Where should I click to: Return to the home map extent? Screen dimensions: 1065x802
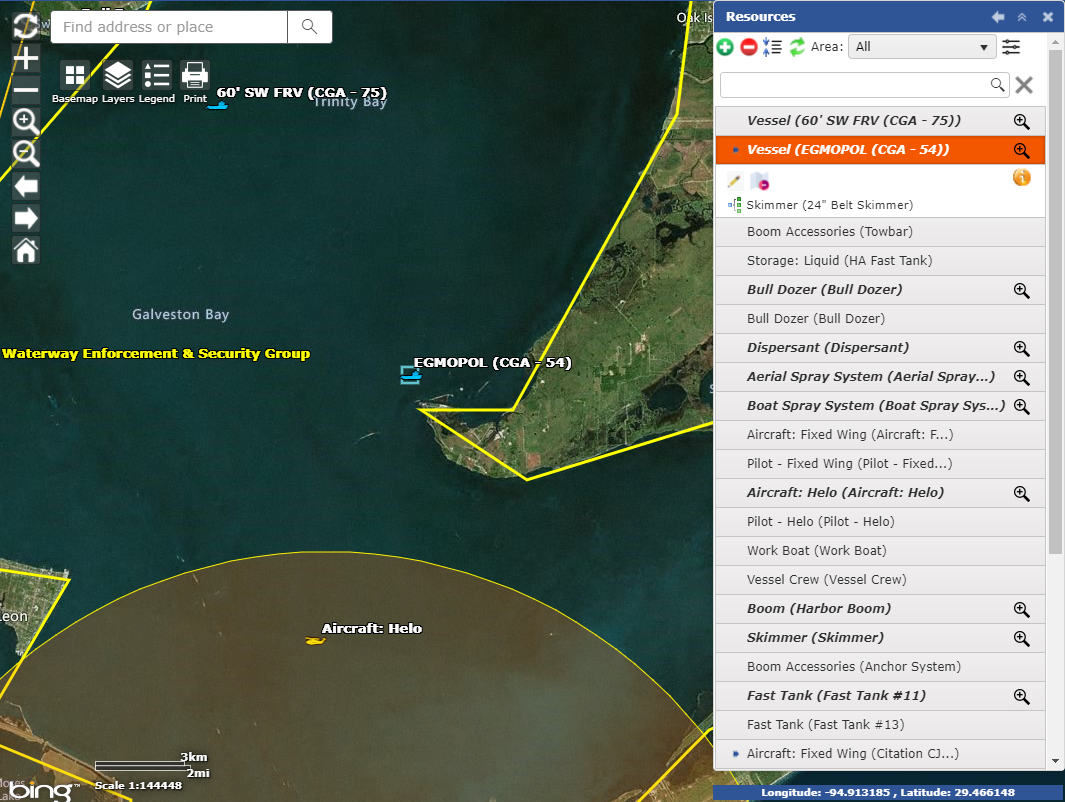[26, 250]
